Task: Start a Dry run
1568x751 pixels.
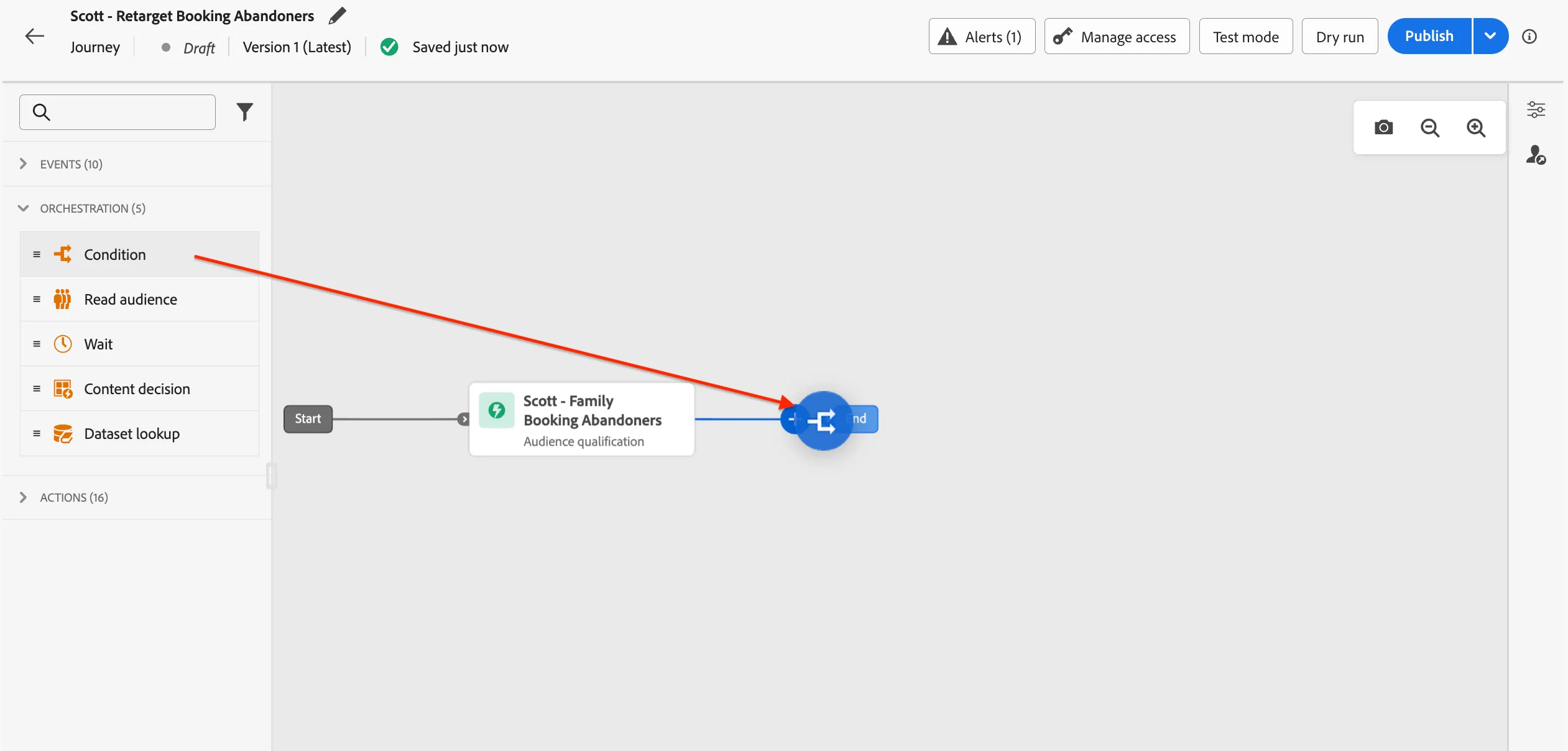Action: (1340, 37)
